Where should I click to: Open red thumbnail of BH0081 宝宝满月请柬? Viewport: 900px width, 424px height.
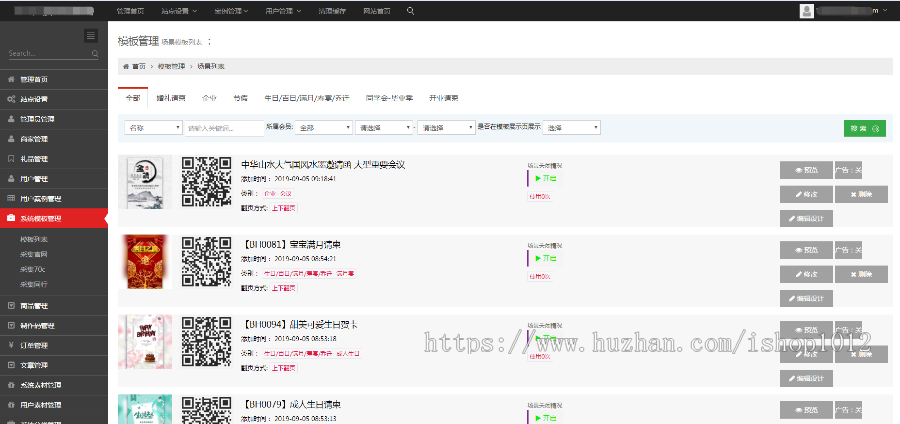coord(145,262)
